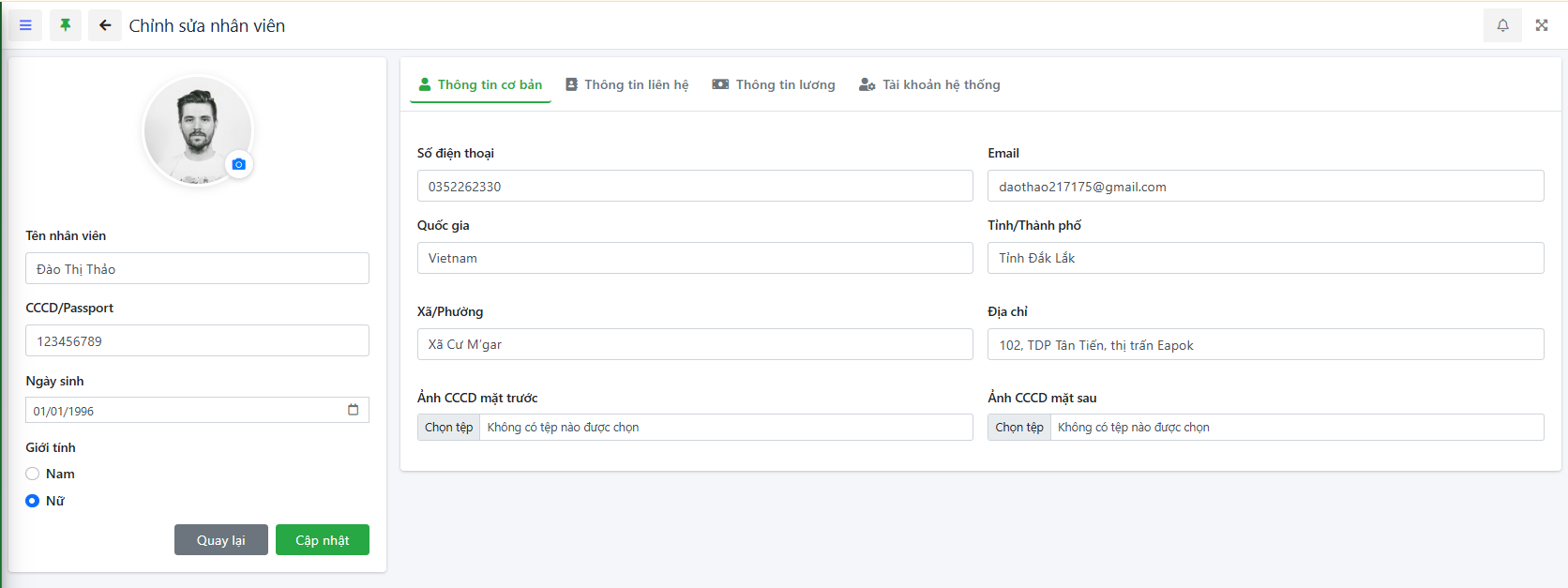1568x588 pixels.
Task: Go back using the arrow icon
Action: point(105,25)
